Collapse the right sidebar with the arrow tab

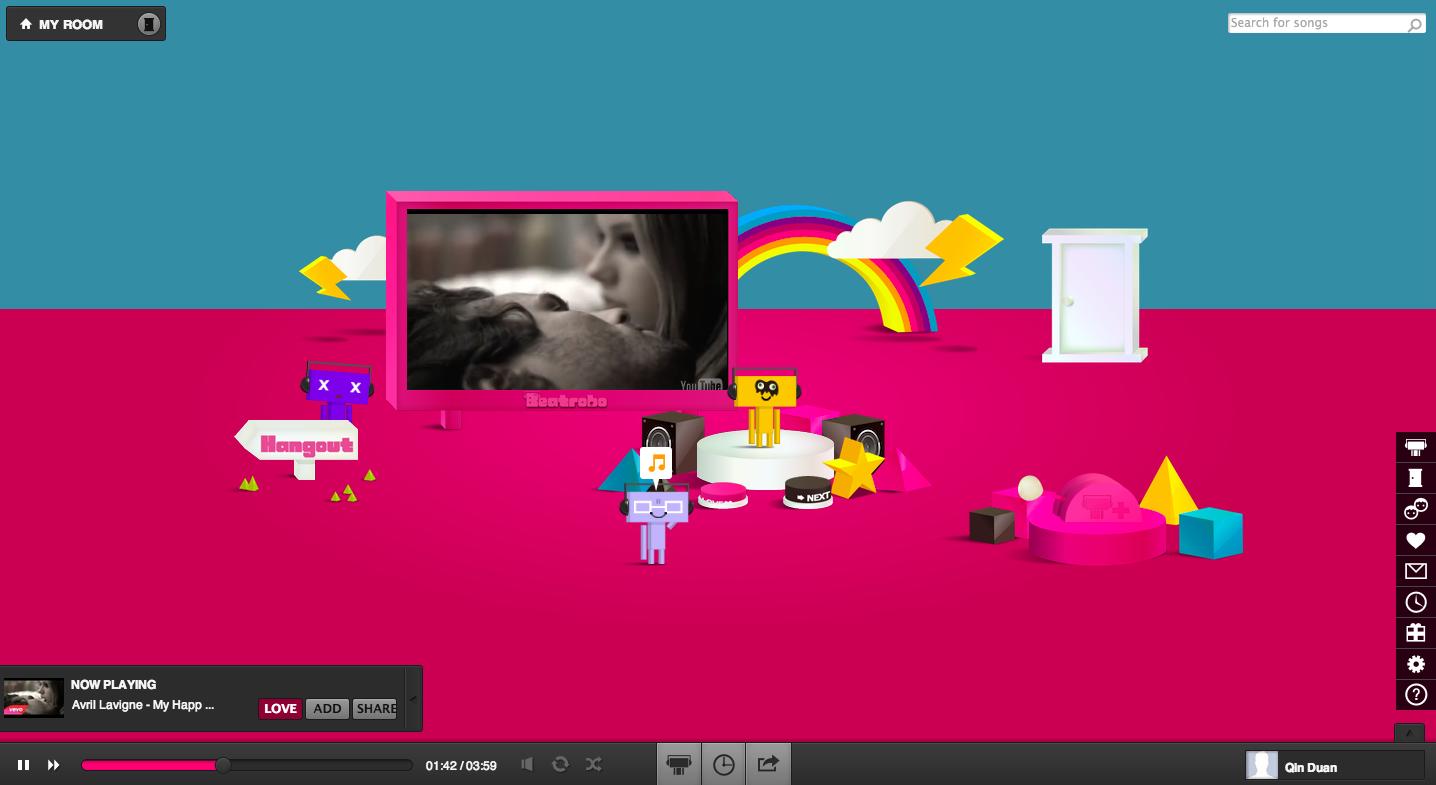1409,733
